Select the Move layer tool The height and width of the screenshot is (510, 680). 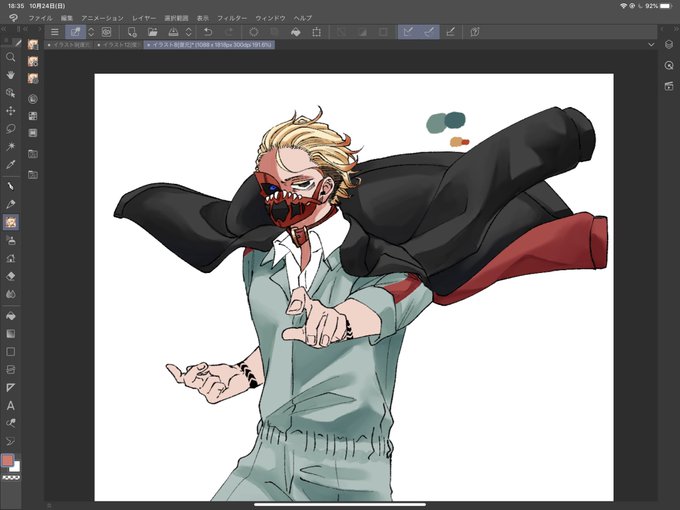(x=10, y=111)
